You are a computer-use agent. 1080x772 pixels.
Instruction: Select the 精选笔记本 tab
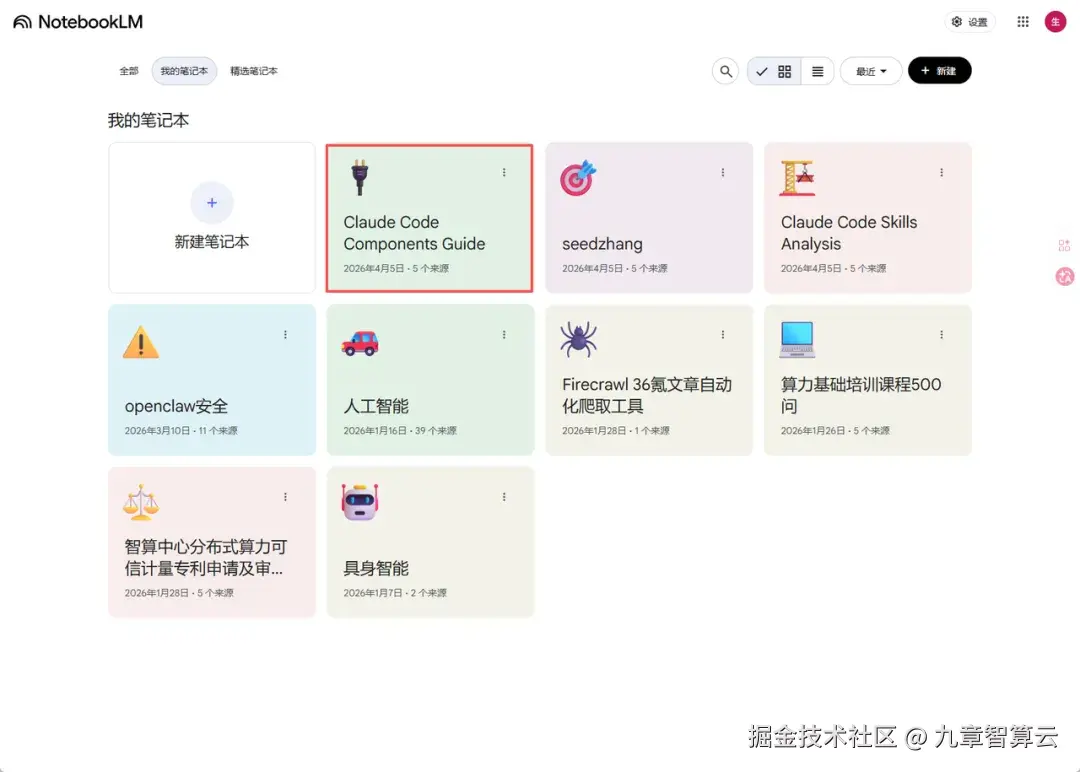[253, 71]
